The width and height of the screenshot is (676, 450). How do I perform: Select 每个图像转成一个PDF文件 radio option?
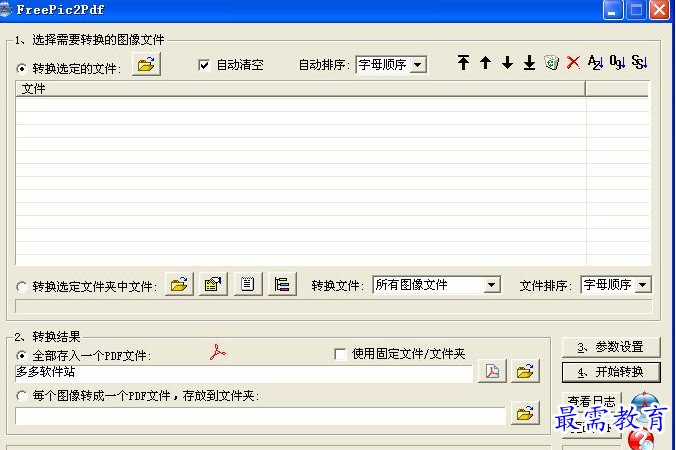(21, 395)
